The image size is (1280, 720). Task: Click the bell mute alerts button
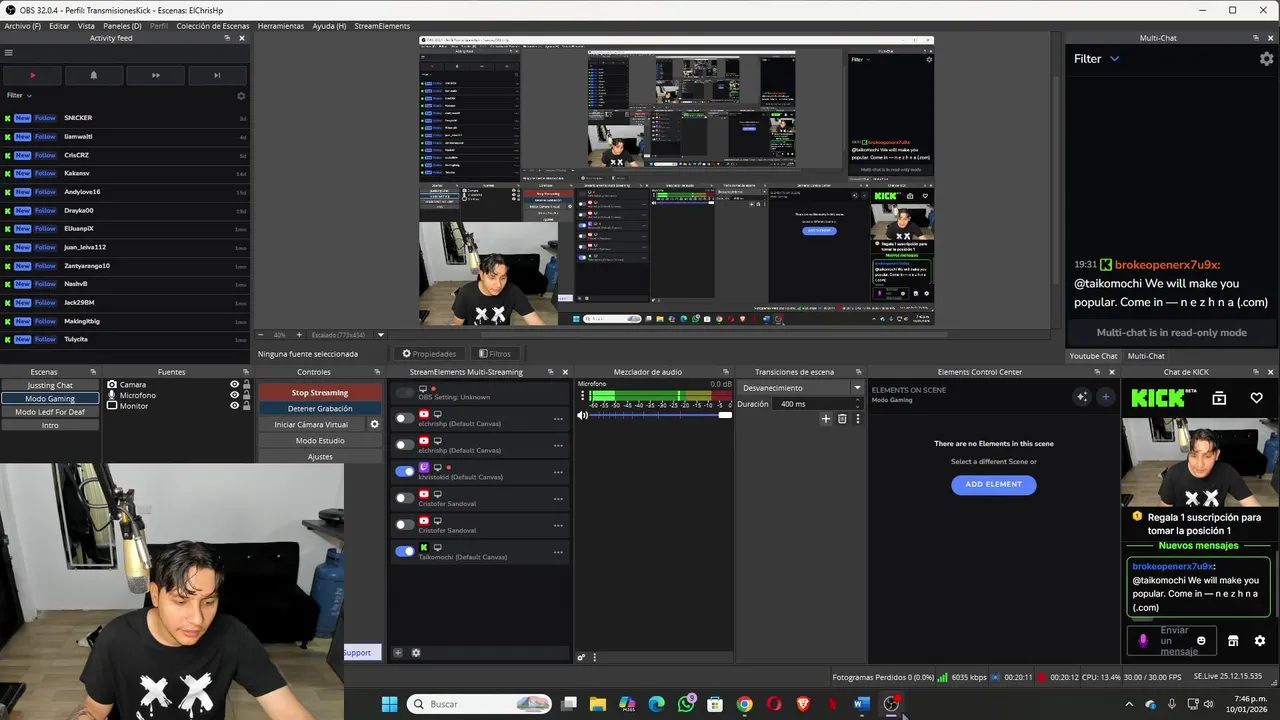[94, 75]
